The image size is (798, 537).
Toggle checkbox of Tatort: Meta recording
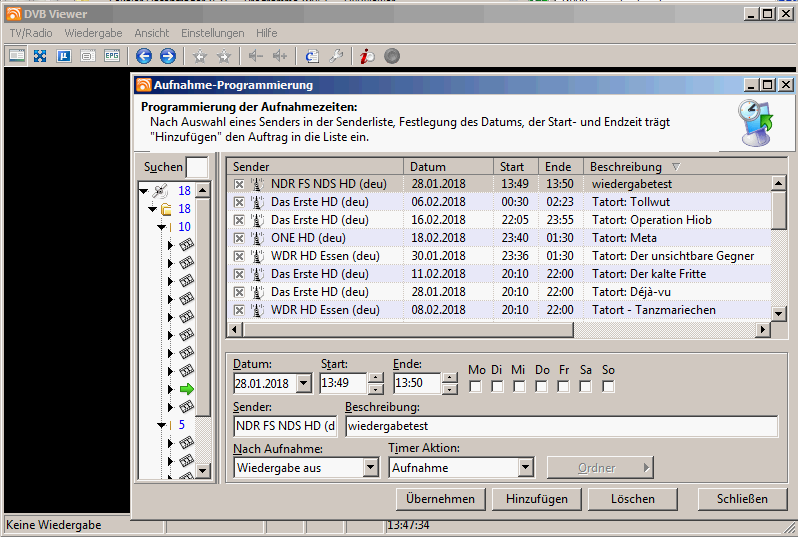(x=239, y=238)
